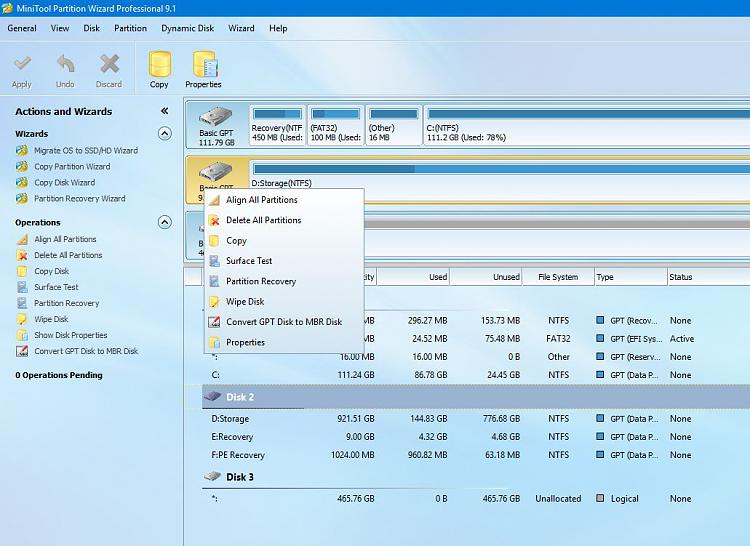Collapse the Operations section
Screen dimensions: 750x546
(x=165, y=222)
